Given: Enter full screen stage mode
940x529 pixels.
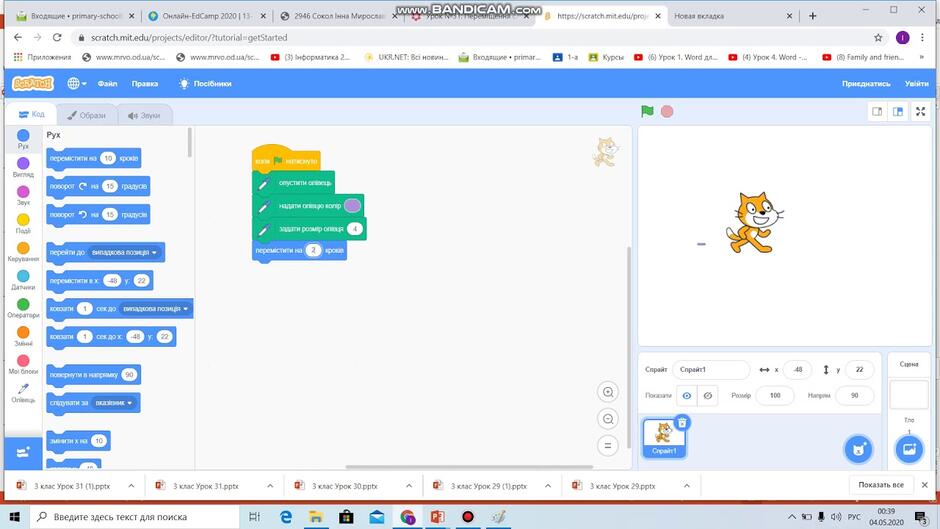Looking at the screenshot, I should pyautogui.click(x=921, y=112).
